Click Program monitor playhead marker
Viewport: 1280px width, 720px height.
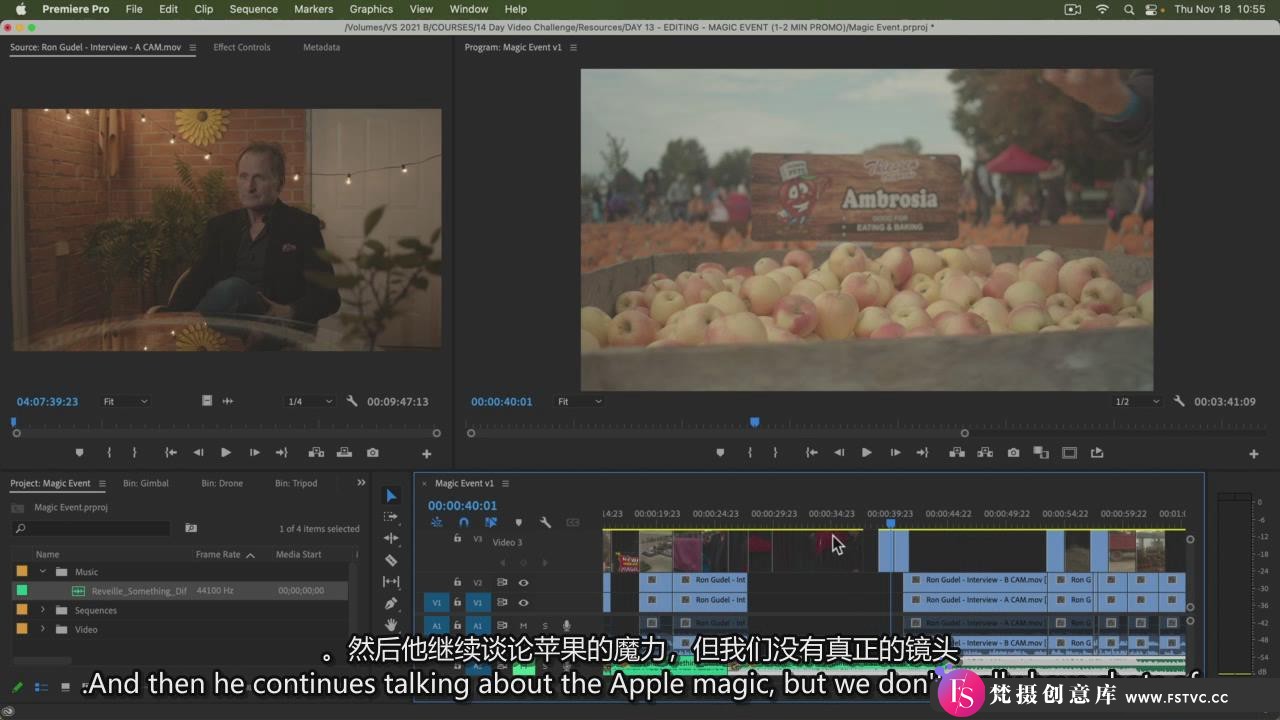[x=755, y=422]
